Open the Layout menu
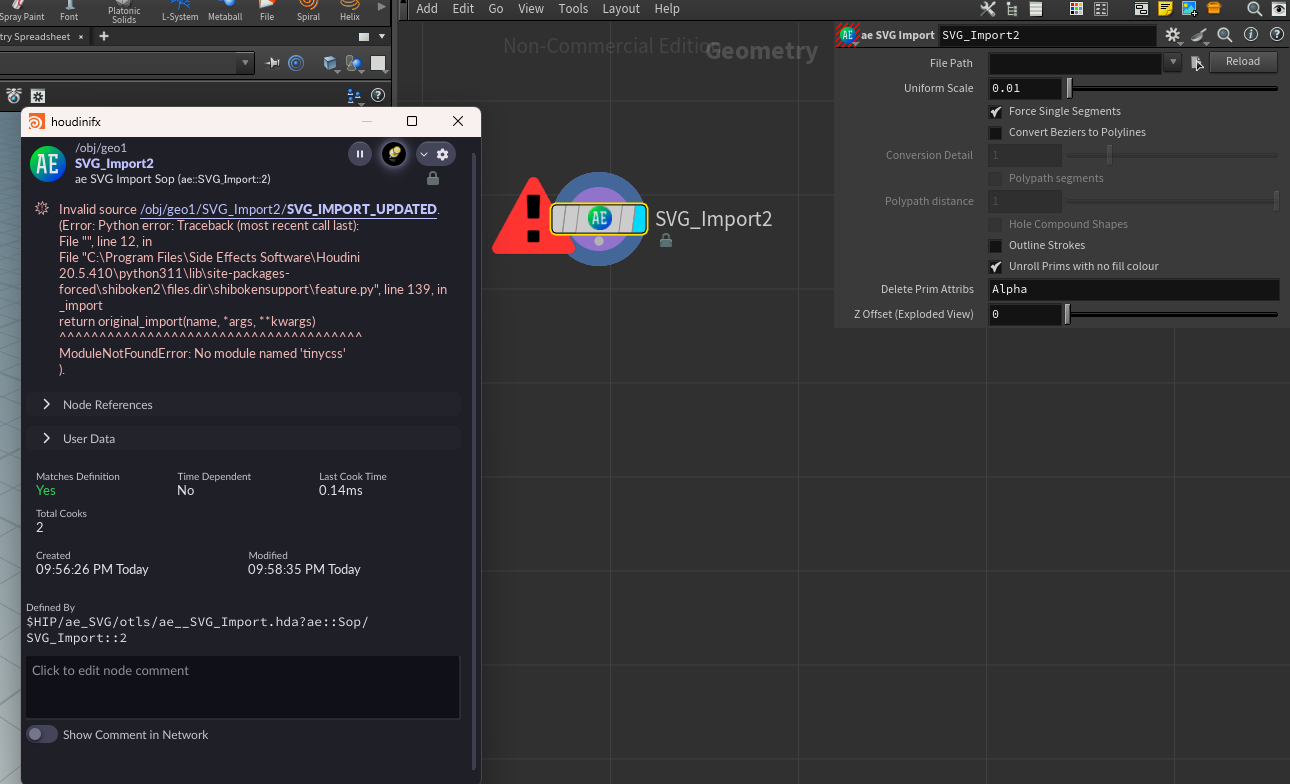 621,9
